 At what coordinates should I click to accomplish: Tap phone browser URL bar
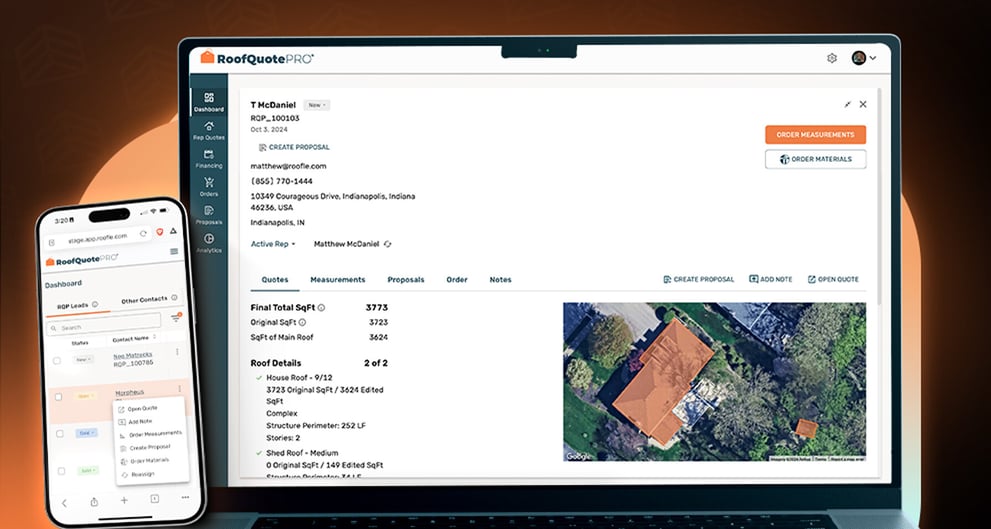(x=97, y=238)
